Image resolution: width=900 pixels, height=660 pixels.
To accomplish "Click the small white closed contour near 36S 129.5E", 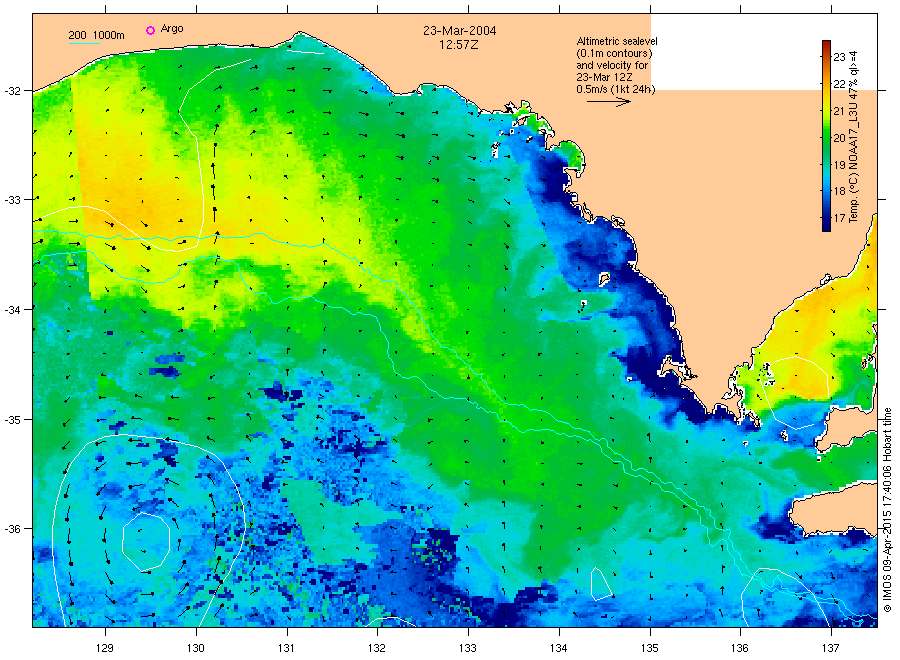I will (146, 542).
